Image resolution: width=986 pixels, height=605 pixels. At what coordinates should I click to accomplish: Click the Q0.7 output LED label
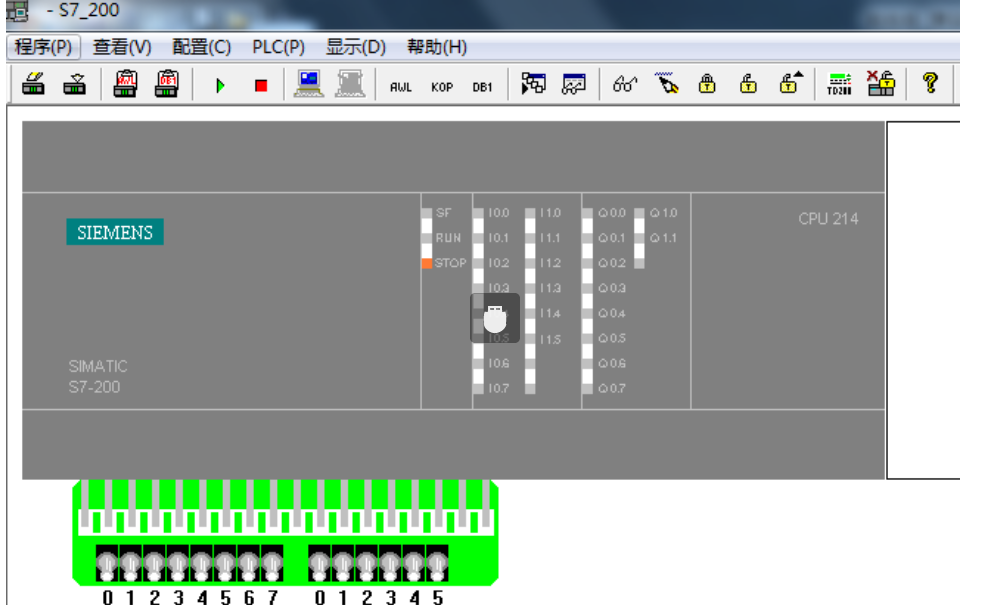pos(612,389)
